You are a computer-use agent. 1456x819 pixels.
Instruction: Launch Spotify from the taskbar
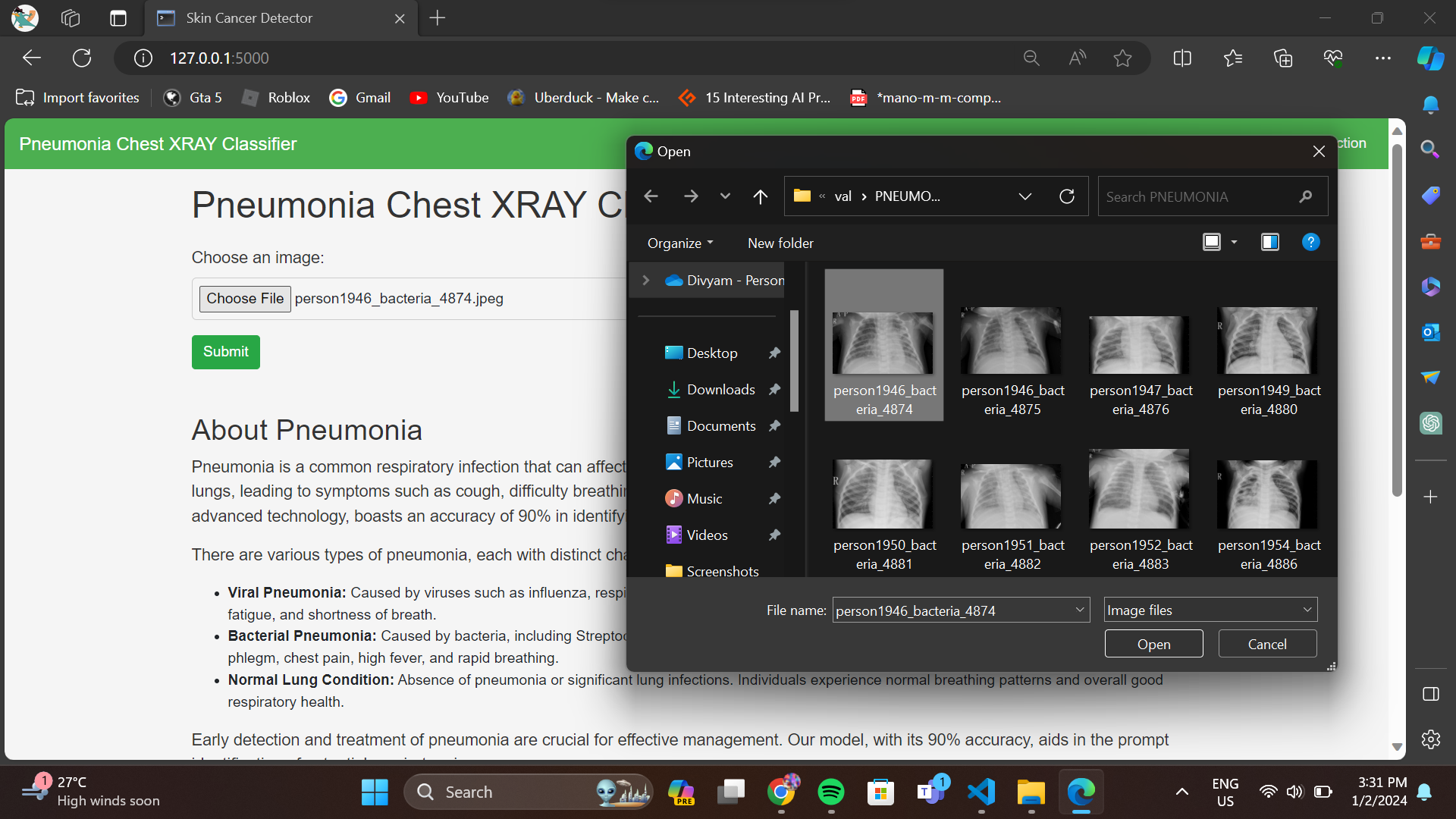831,792
